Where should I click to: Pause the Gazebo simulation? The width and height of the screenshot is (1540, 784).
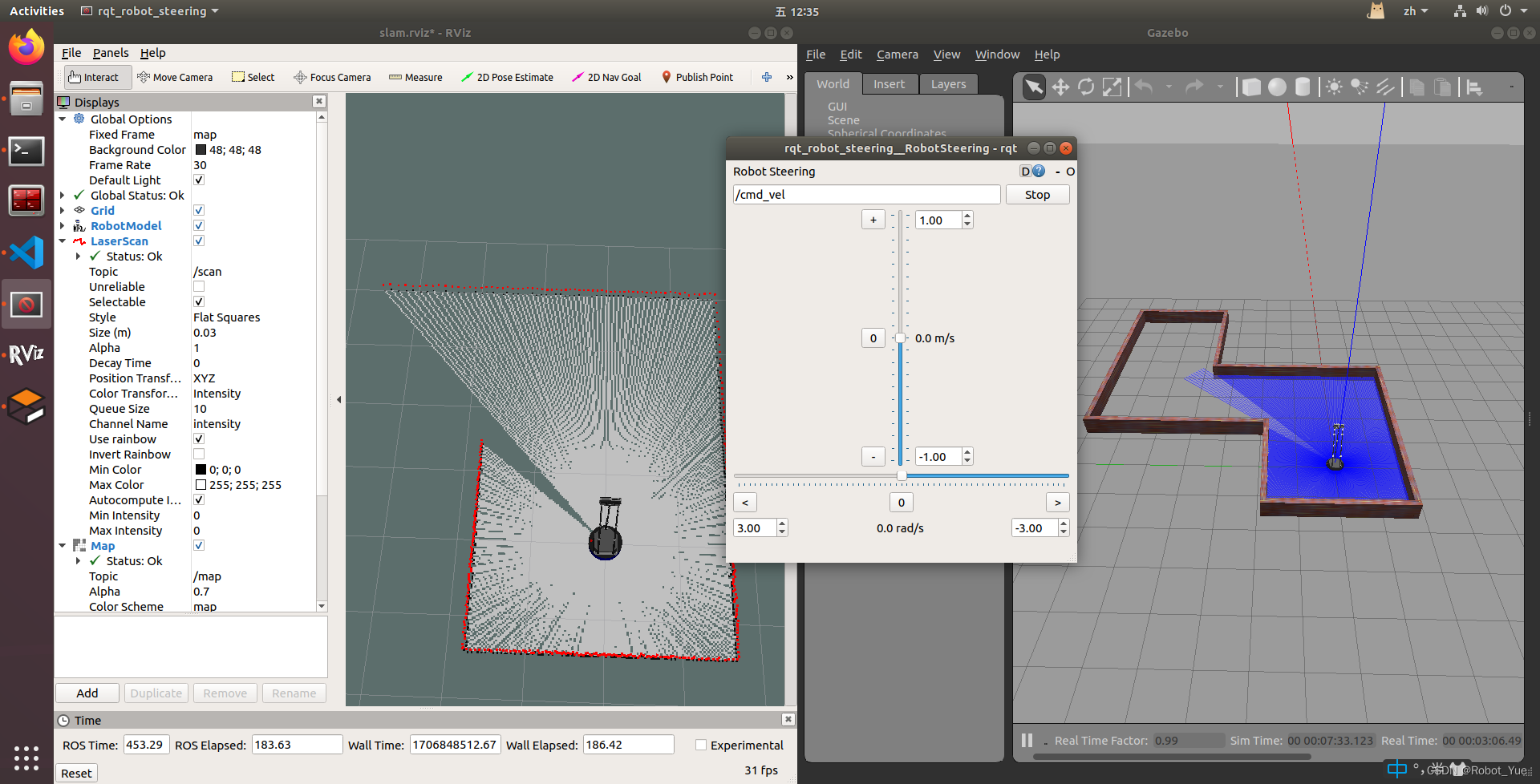tap(1027, 740)
